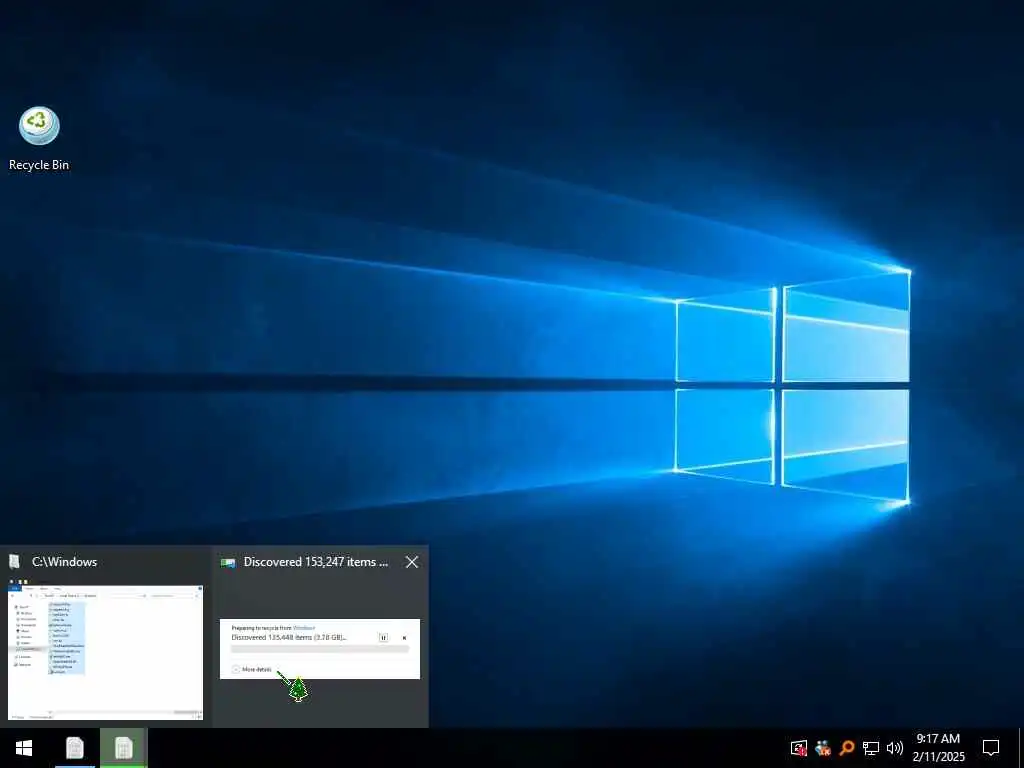1024x768 pixels.
Task: Click the Show desktop sliver
Action: (x=1021, y=748)
